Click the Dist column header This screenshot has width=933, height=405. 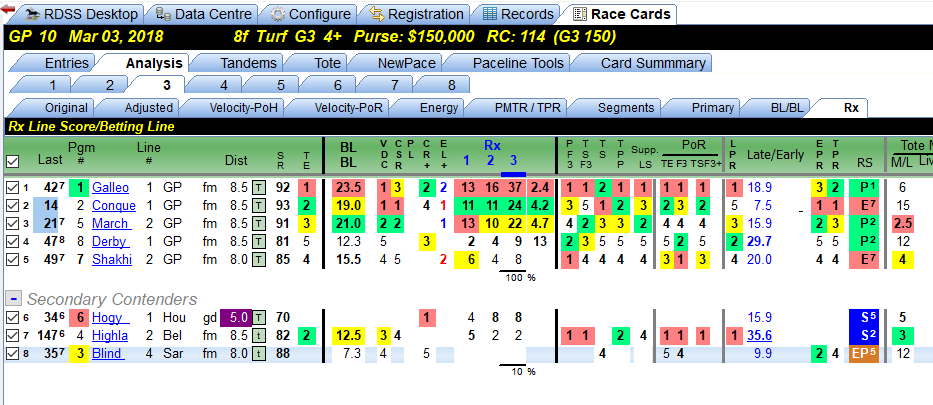(x=236, y=161)
